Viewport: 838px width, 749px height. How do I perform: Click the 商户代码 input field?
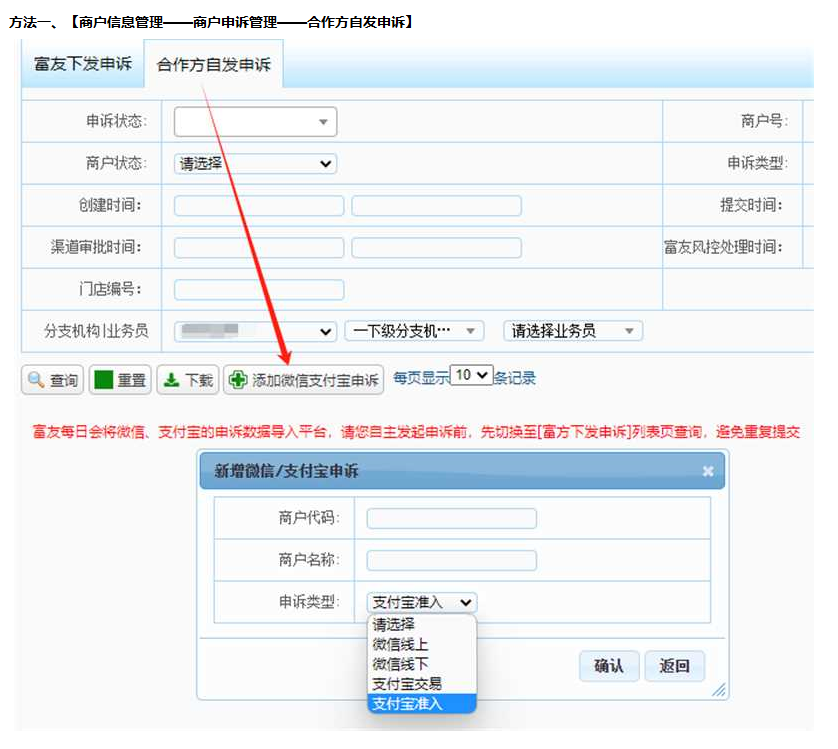pyautogui.click(x=451, y=518)
